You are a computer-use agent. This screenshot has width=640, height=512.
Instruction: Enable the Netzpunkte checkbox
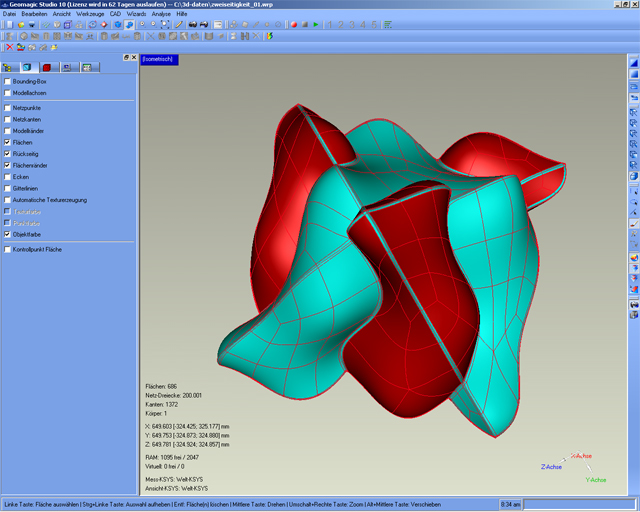click(7, 108)
